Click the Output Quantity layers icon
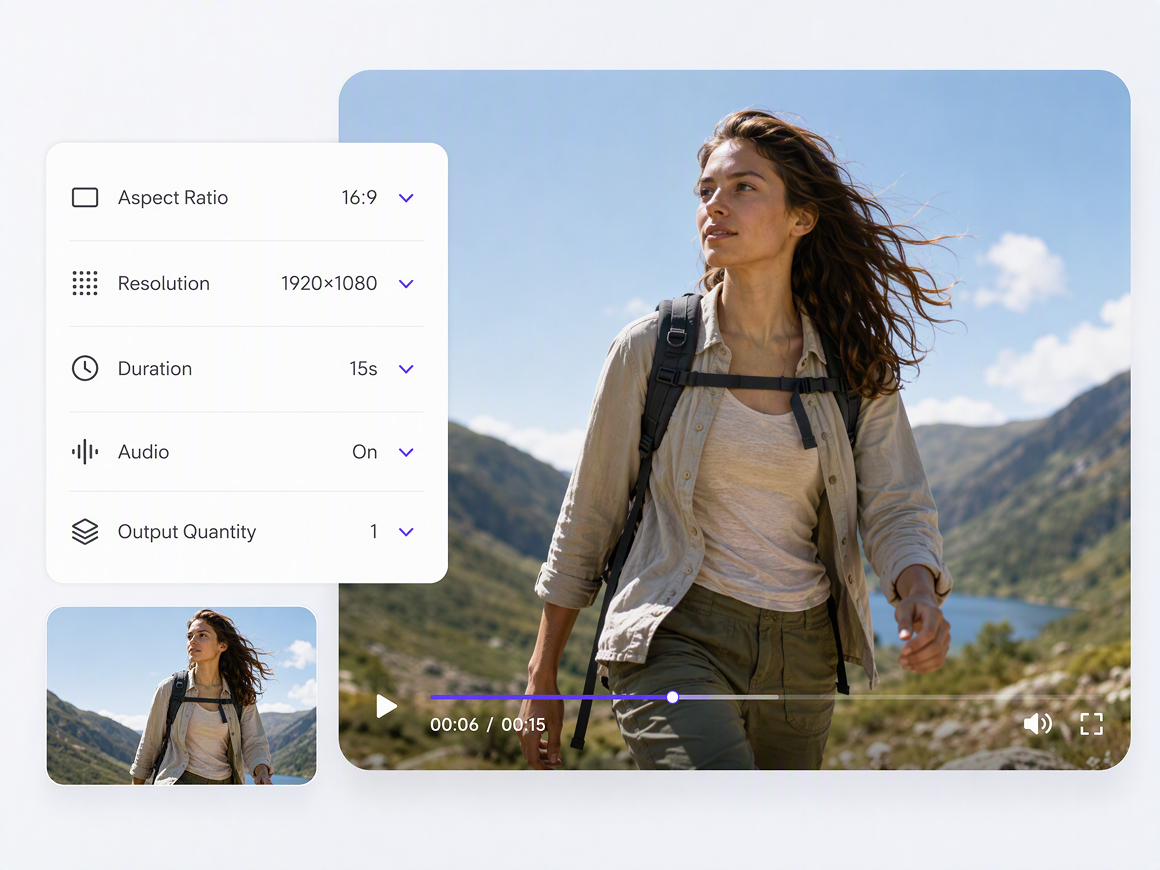The image size is (1160, 870). [85, 531]
